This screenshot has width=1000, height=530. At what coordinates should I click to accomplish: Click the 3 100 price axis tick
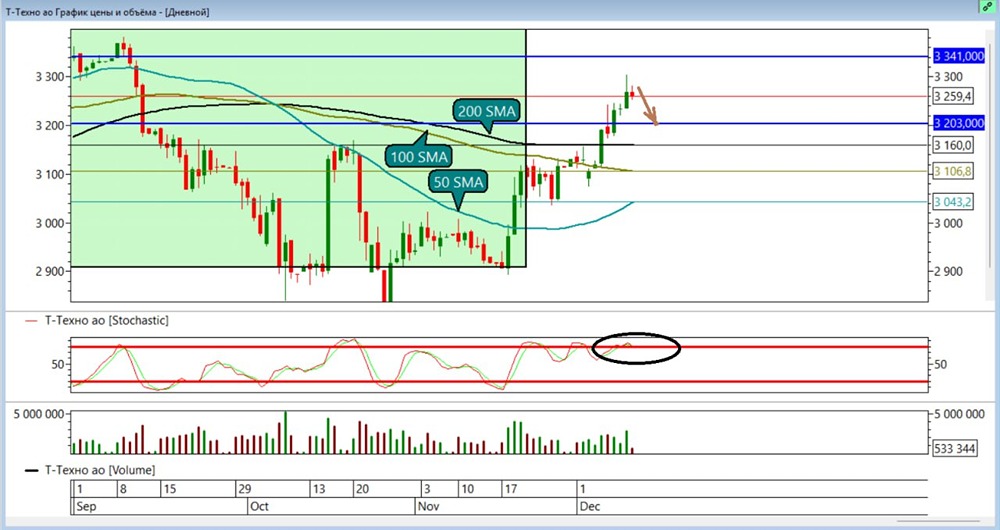[x=50, y=174]
